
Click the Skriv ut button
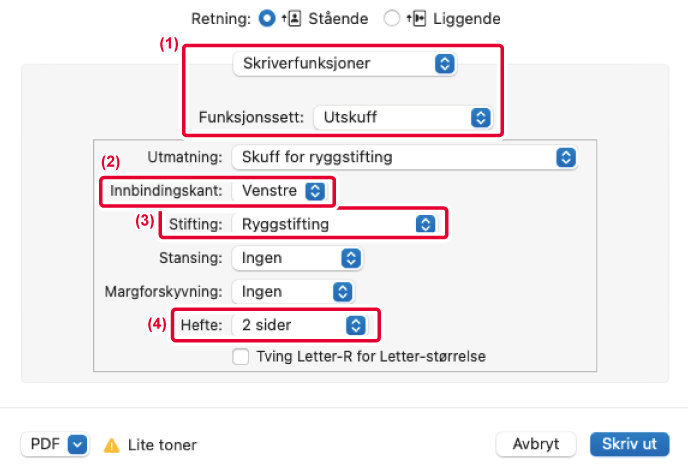(630, 444)
